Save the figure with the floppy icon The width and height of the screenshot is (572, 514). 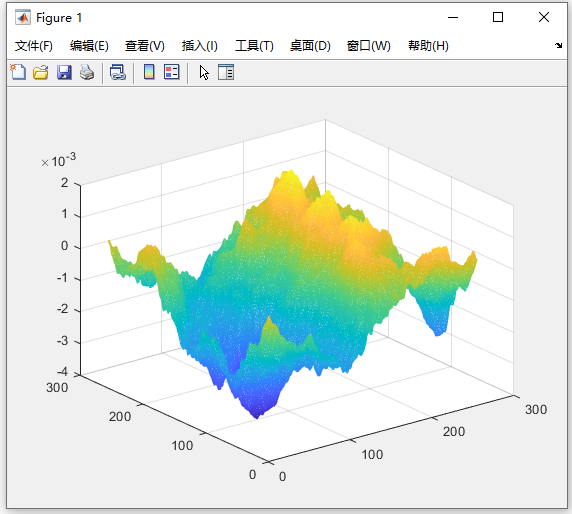(64, 72)
